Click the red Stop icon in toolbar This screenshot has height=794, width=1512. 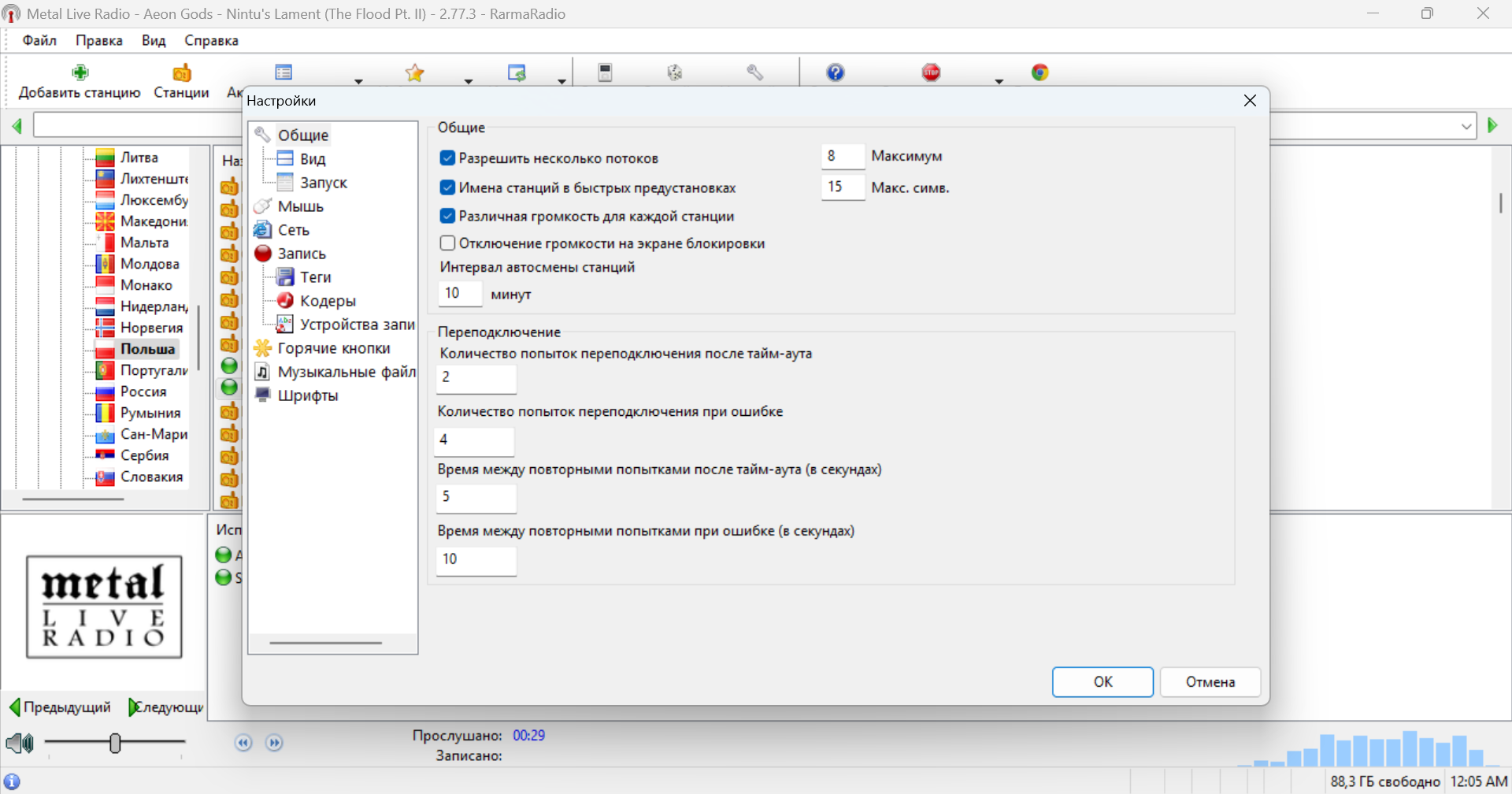point(932,72)
